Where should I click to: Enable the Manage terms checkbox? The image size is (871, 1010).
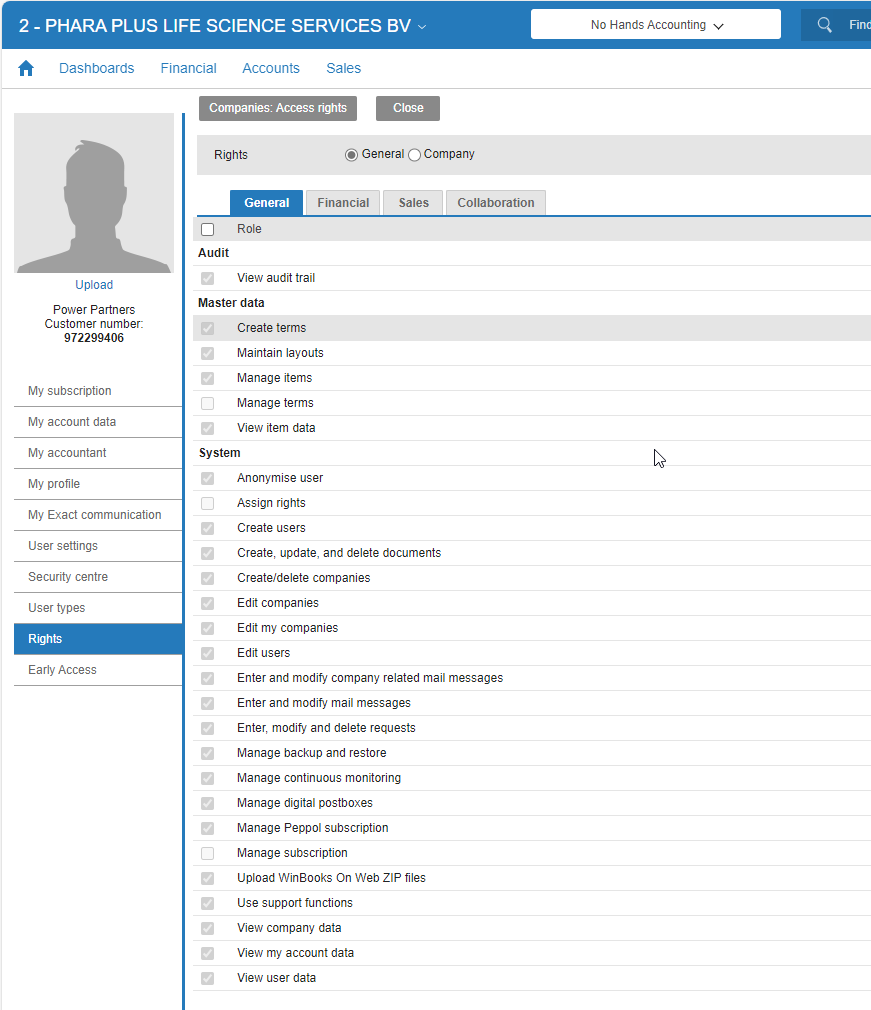click(x=207, y=403)
